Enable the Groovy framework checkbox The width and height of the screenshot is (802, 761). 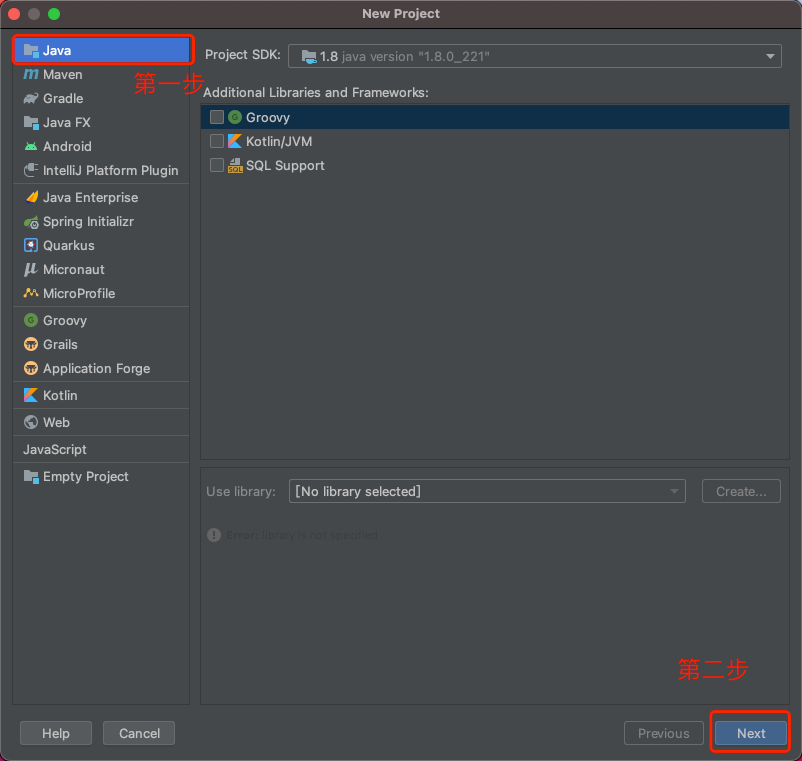click(x=217, y=117)
